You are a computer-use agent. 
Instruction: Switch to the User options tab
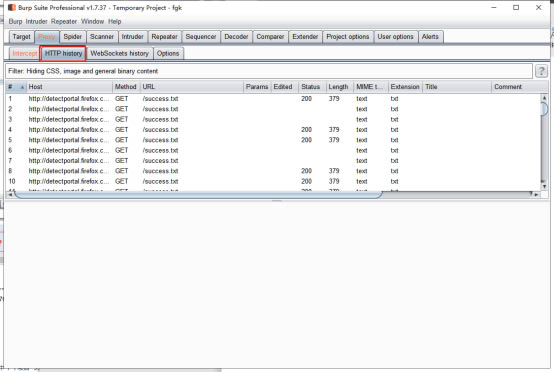coord(395,37)
